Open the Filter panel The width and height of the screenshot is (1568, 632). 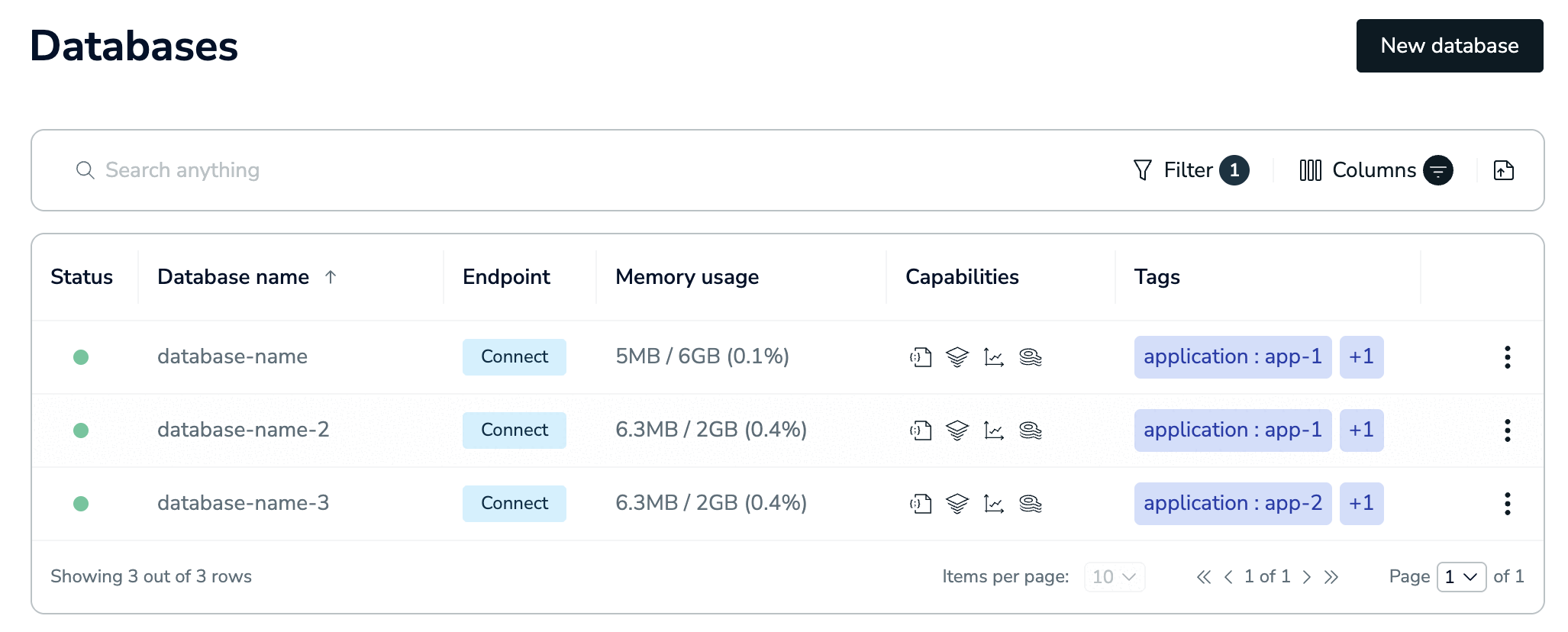[1191, 170]
